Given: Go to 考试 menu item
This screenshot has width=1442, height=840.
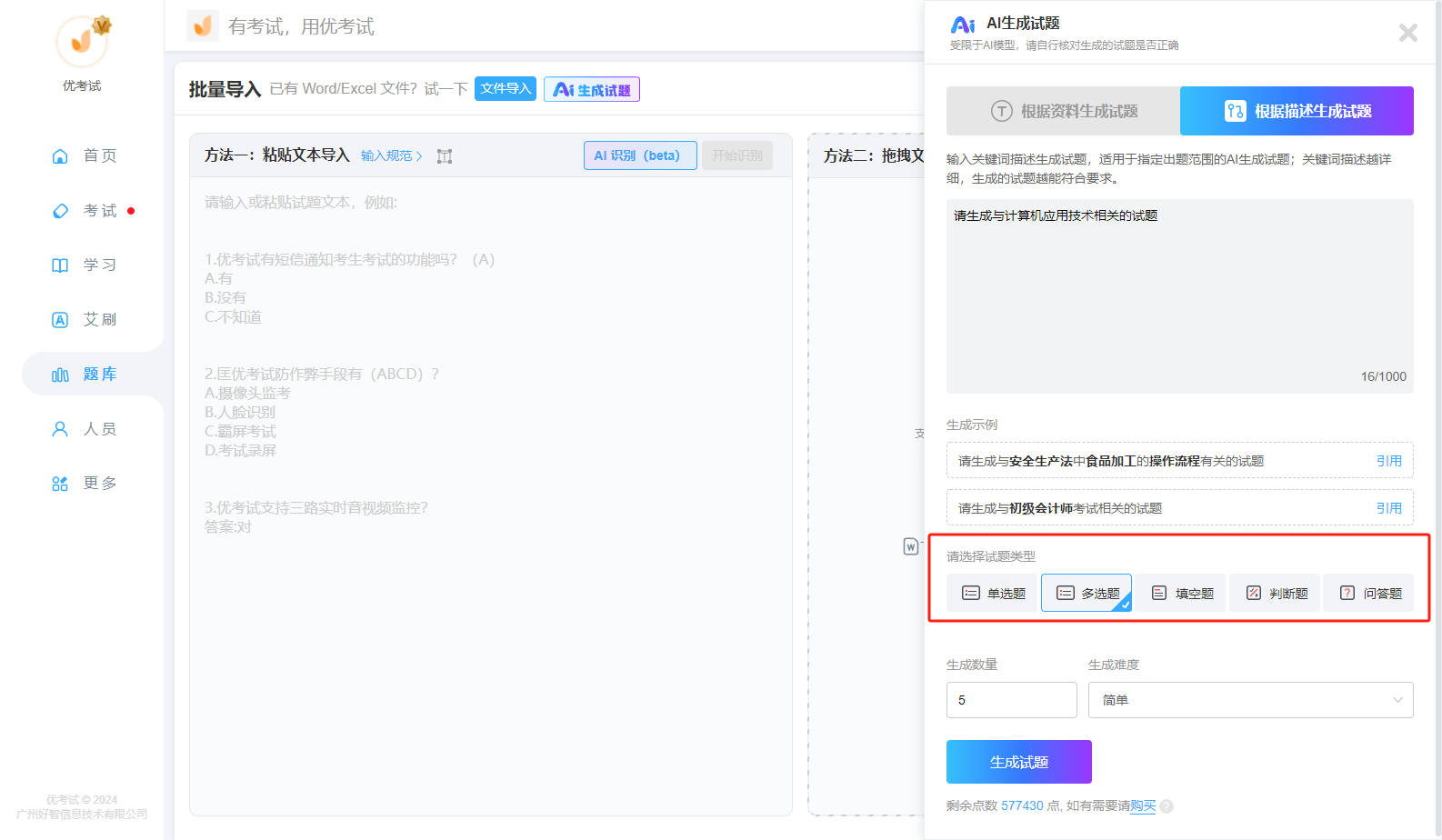Looking at the screenshot, I should click(x=100, y=211).
